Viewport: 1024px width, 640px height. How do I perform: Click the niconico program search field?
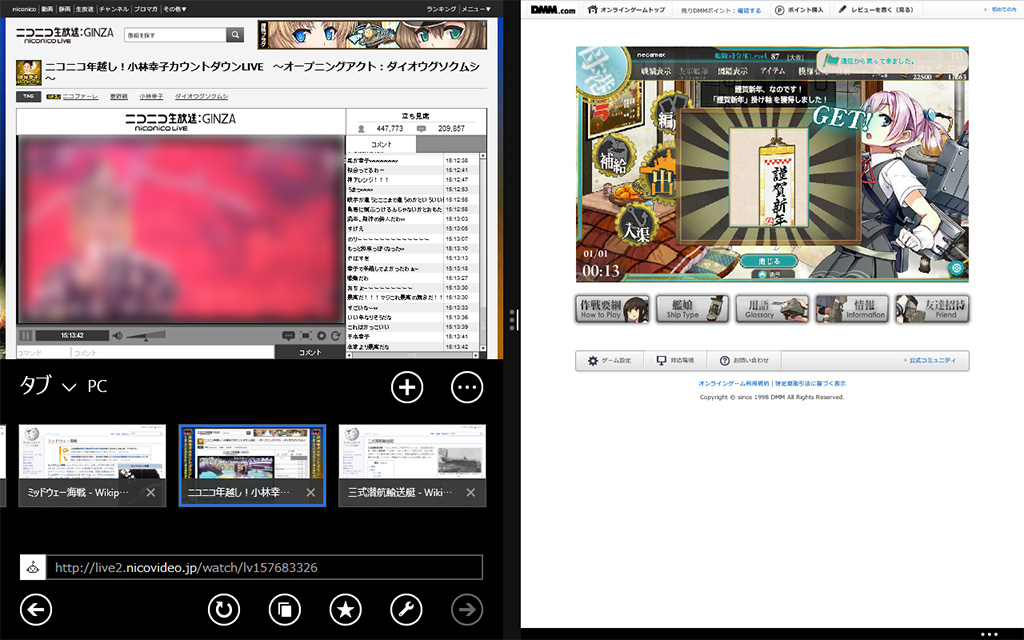[175, 35]
